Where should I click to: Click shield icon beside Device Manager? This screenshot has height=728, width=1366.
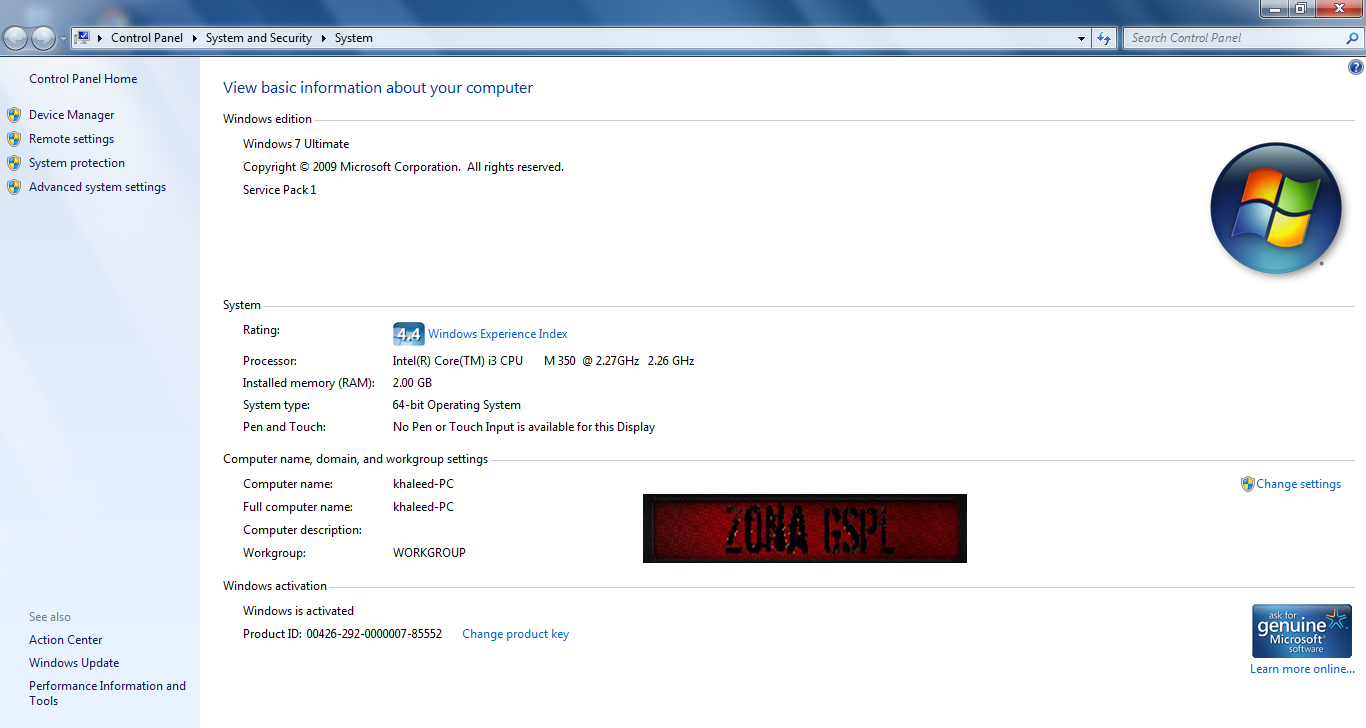(x=14, y=115)
